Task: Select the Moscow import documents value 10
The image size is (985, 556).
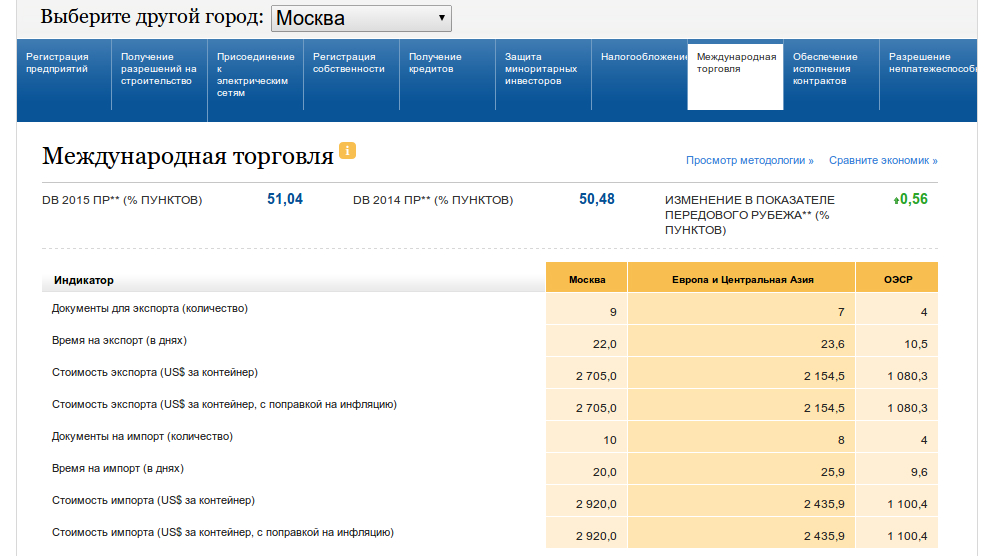Action: tap(610, 440)
